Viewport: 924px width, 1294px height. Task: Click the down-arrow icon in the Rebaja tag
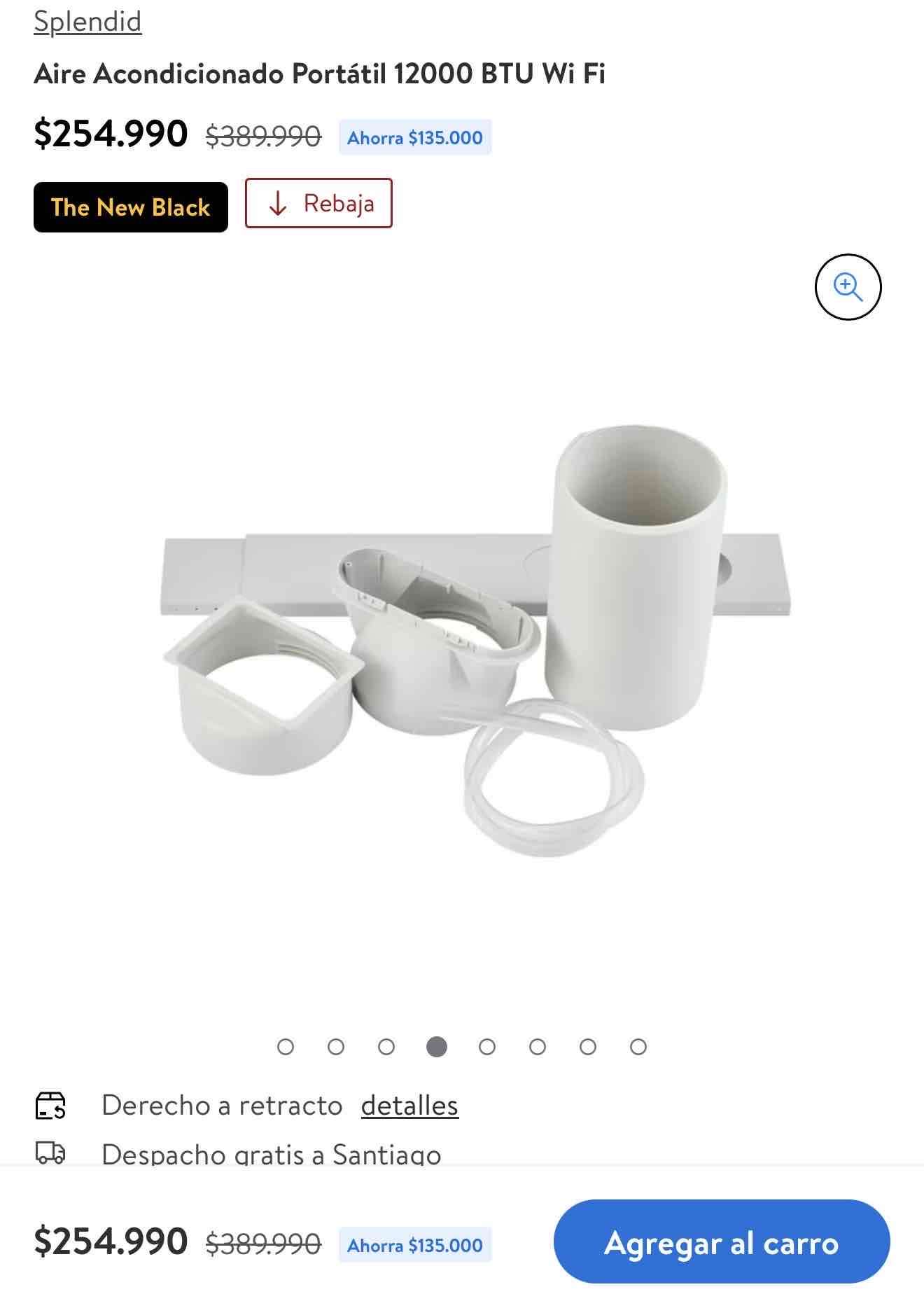click(x=278, y=204)
